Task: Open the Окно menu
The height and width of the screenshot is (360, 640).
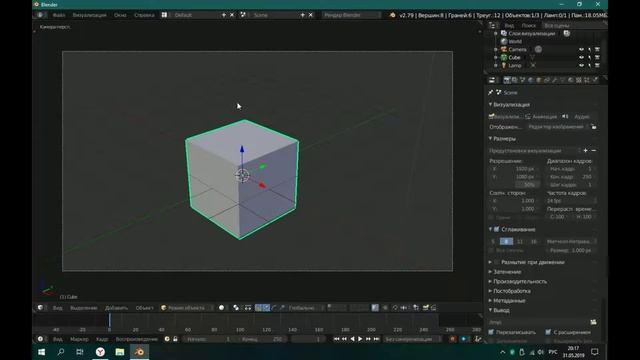Action: click(x=120, y=15)
